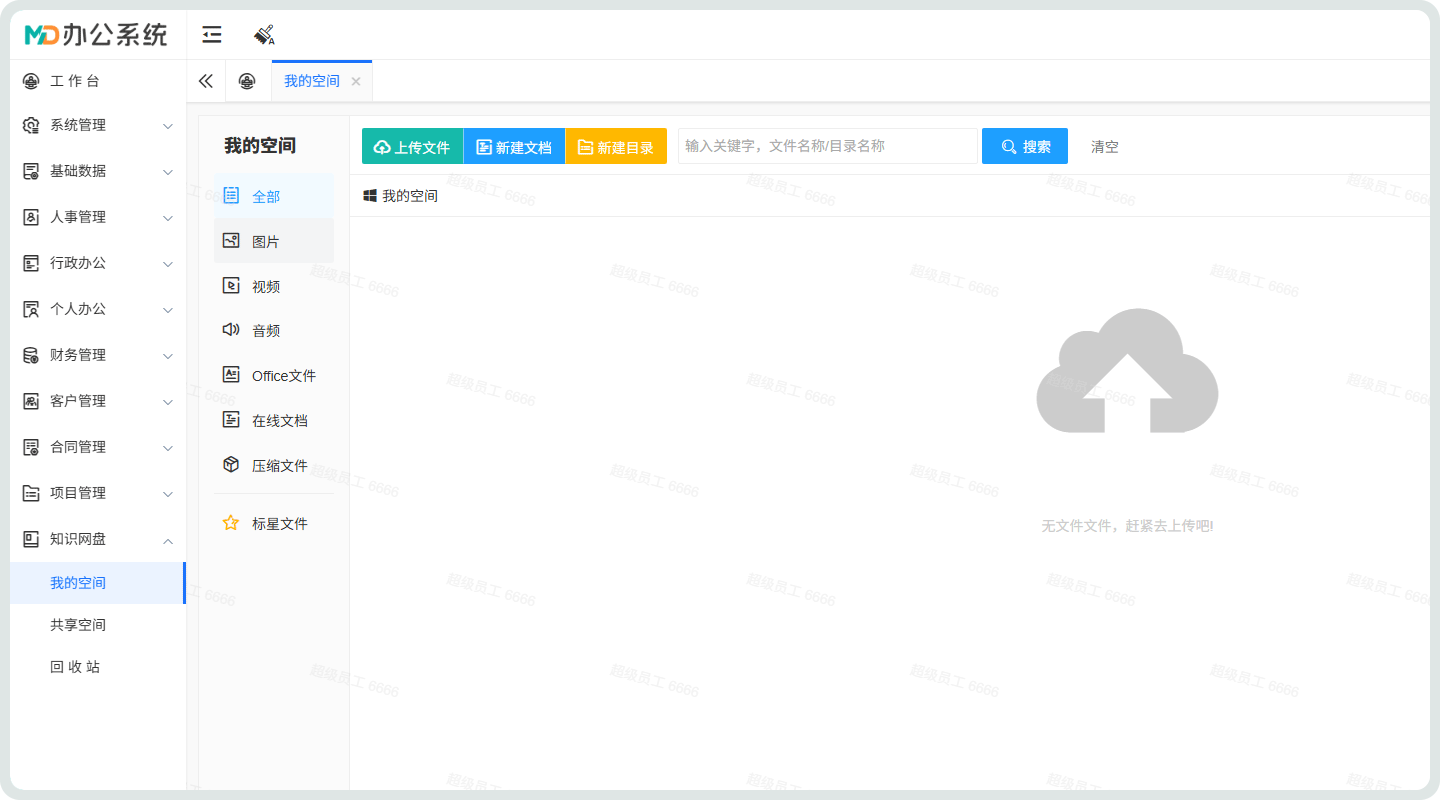This screenshot has width=1440, height=800.
Task: Collapse the 知识网盘 menu
Action: tap(98, 539)
